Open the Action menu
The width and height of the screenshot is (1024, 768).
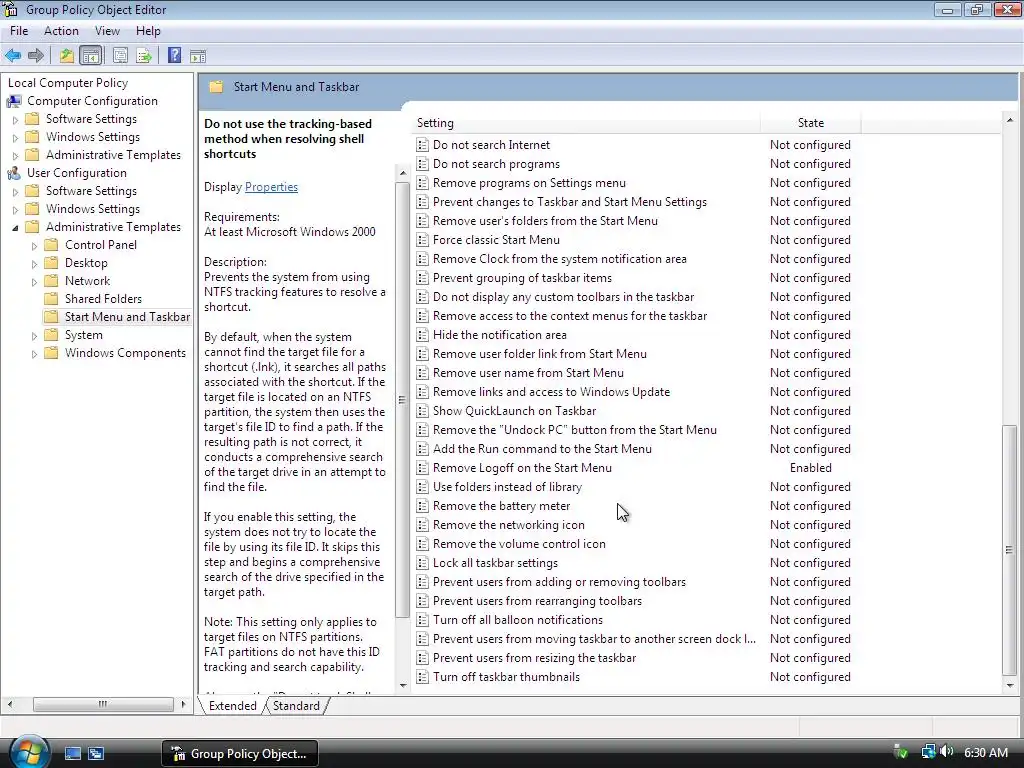(x=61, y=31)
